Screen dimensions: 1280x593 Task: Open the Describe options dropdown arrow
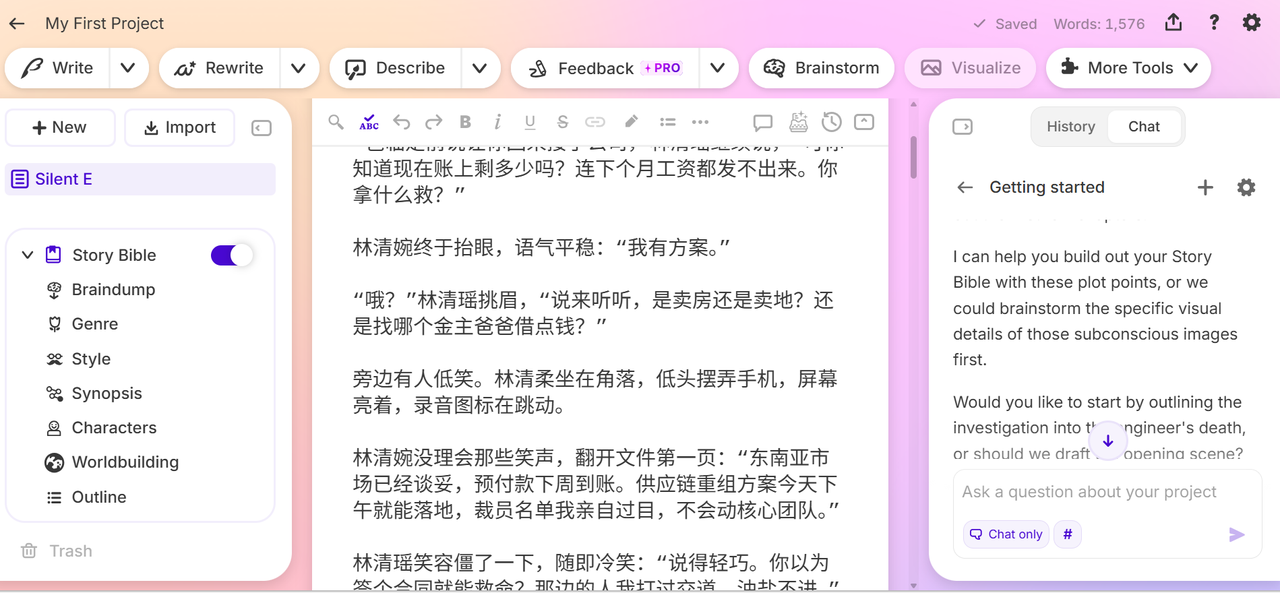click(x=480, y=68)
